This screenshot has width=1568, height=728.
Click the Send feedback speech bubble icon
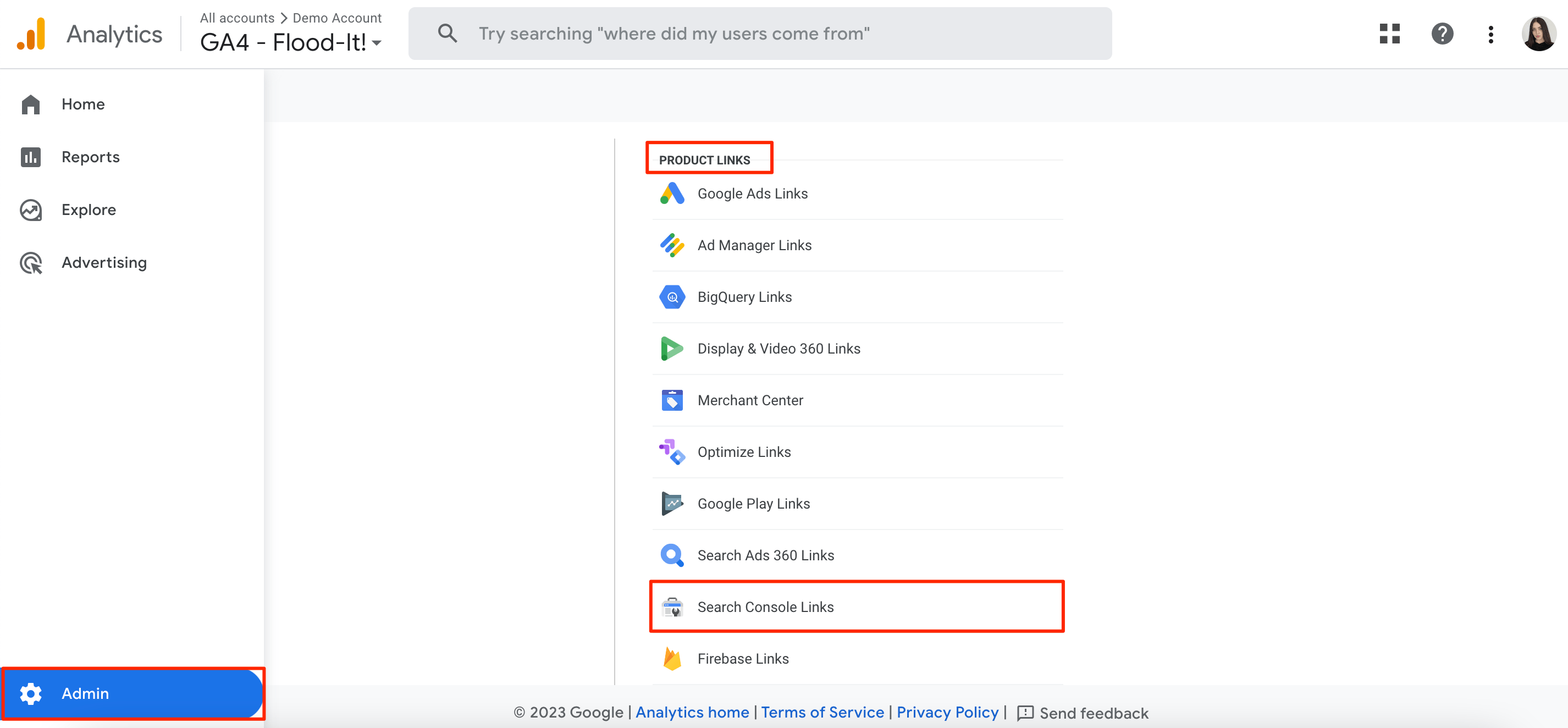click(x=1025, y=713)
